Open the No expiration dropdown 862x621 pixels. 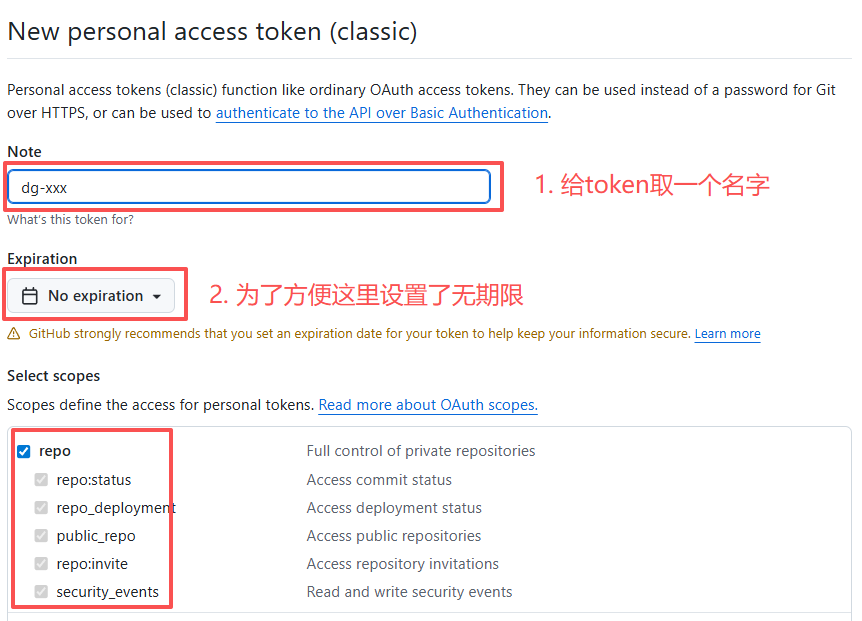(x=93, y=295)
